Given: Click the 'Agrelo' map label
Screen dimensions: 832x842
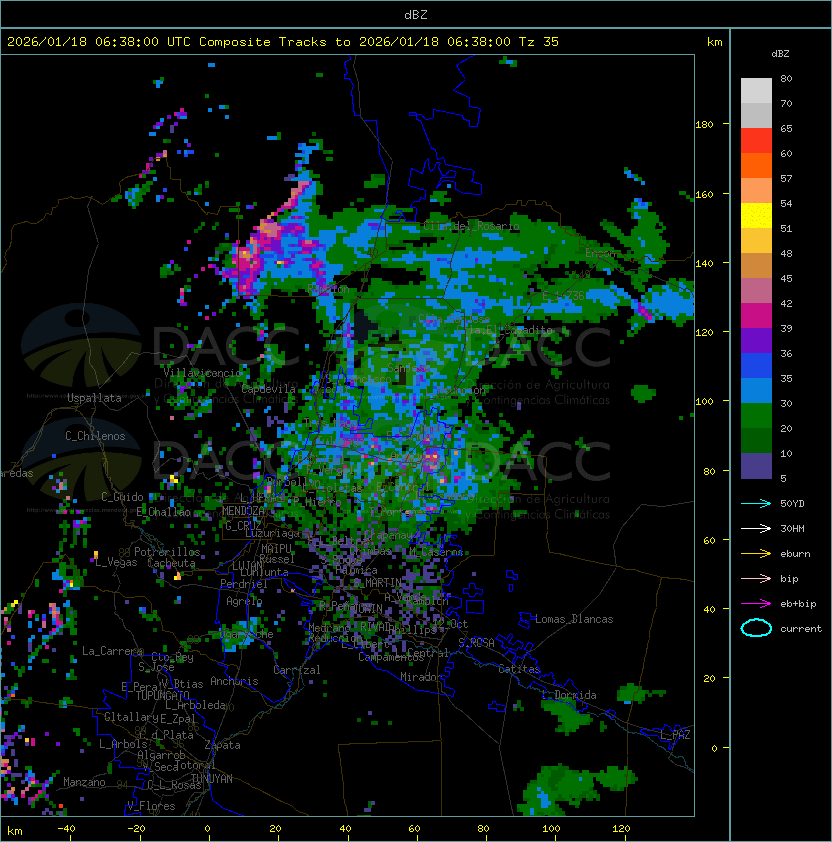Looking at the screenshot, I should (244, 601).
